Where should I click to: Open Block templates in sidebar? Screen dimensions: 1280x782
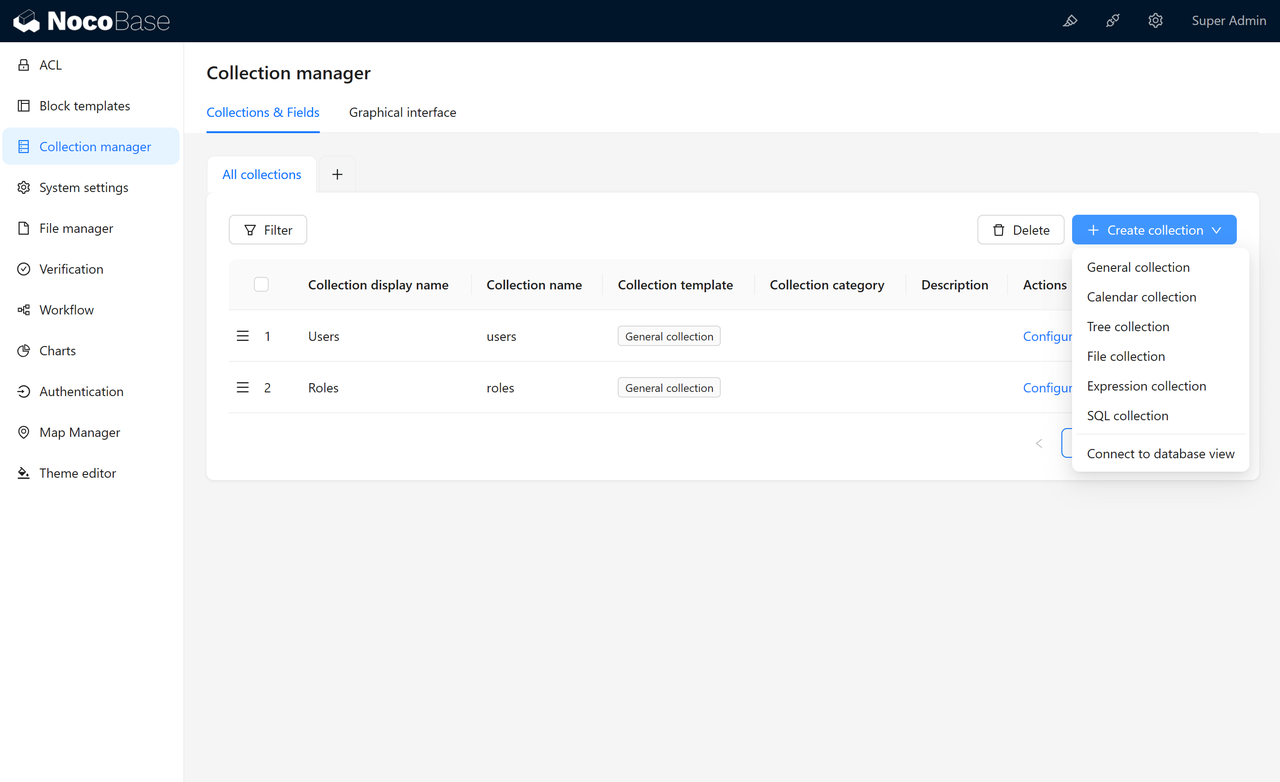pyautogui.click(x=91, y=106)
